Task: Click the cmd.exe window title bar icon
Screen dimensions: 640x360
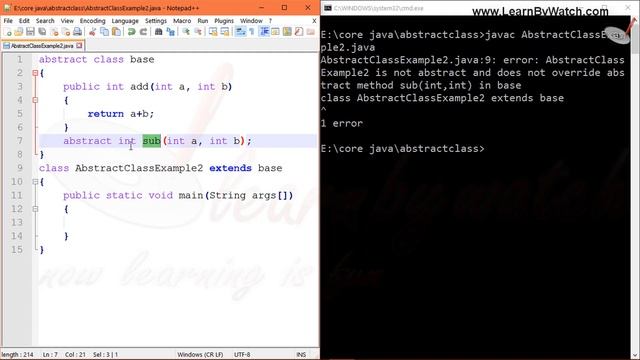Action: click(x=327, y=8)
